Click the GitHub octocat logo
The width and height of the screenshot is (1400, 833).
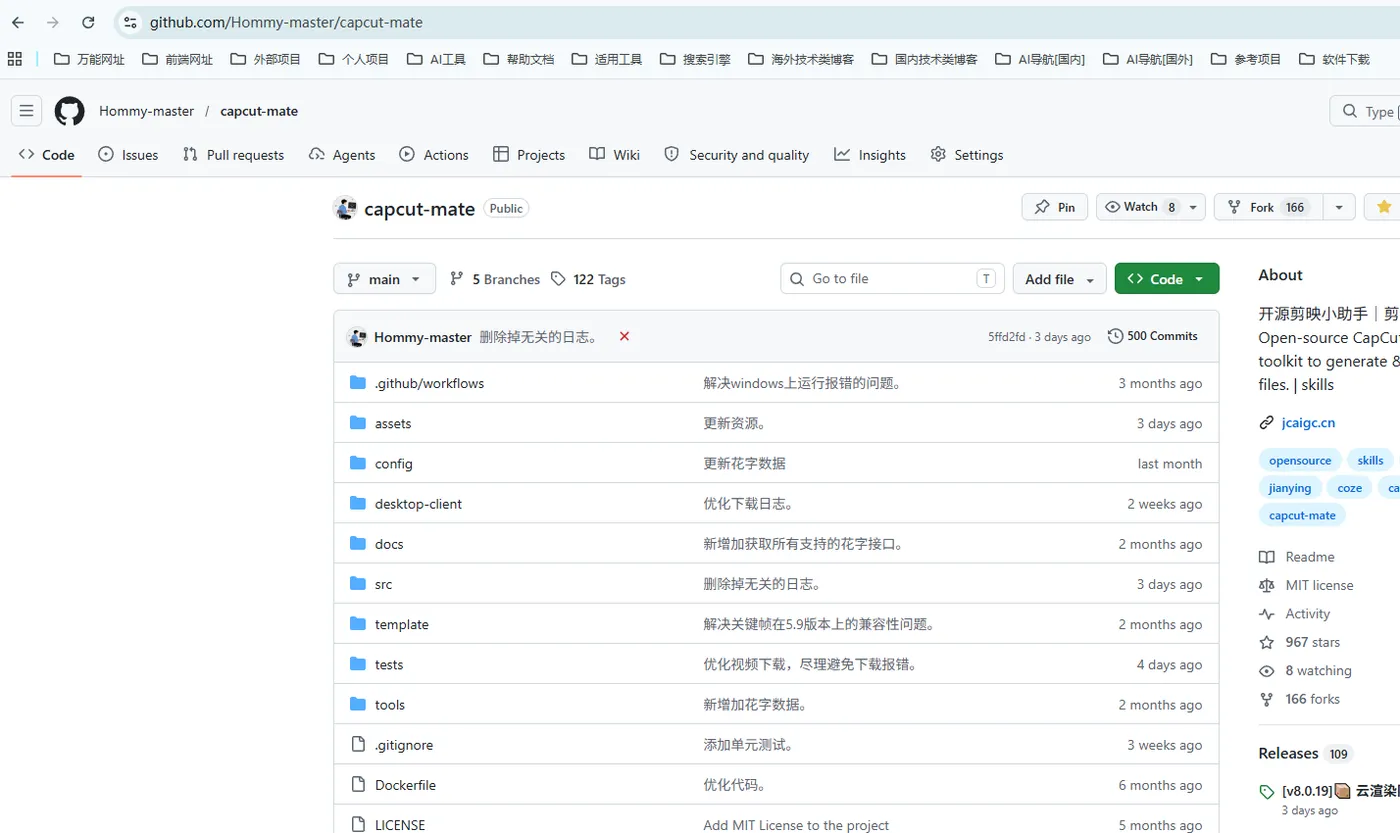point(69,111)
